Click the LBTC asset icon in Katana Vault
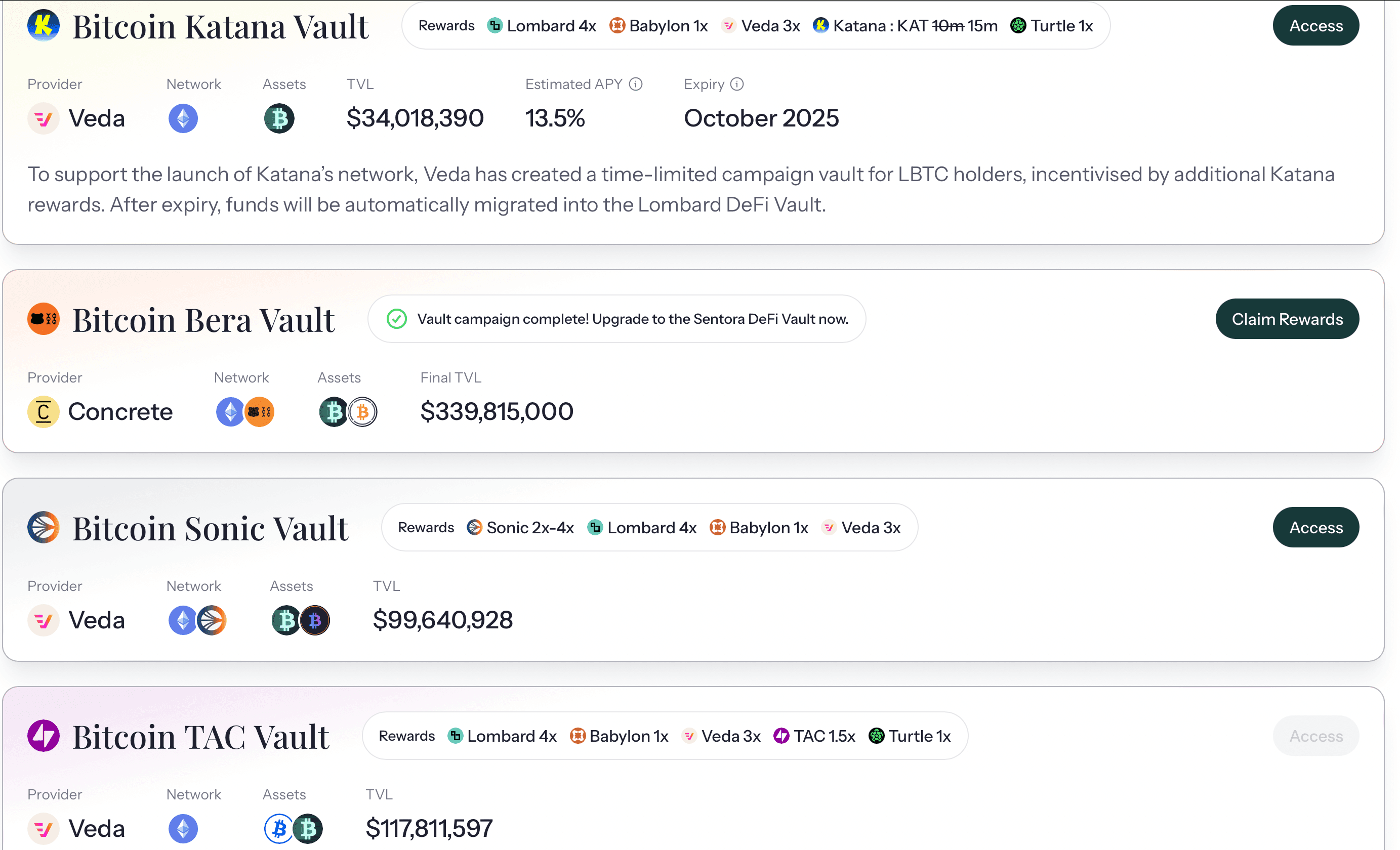 [x=279, y=119]
